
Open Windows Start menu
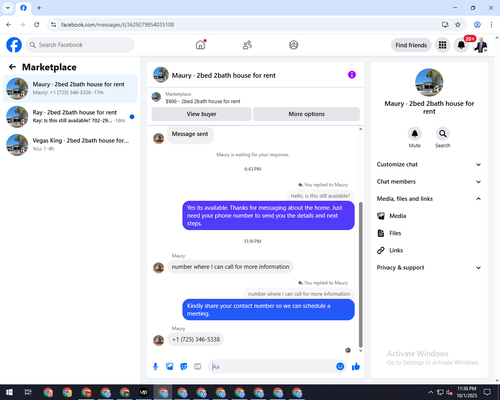9,392
